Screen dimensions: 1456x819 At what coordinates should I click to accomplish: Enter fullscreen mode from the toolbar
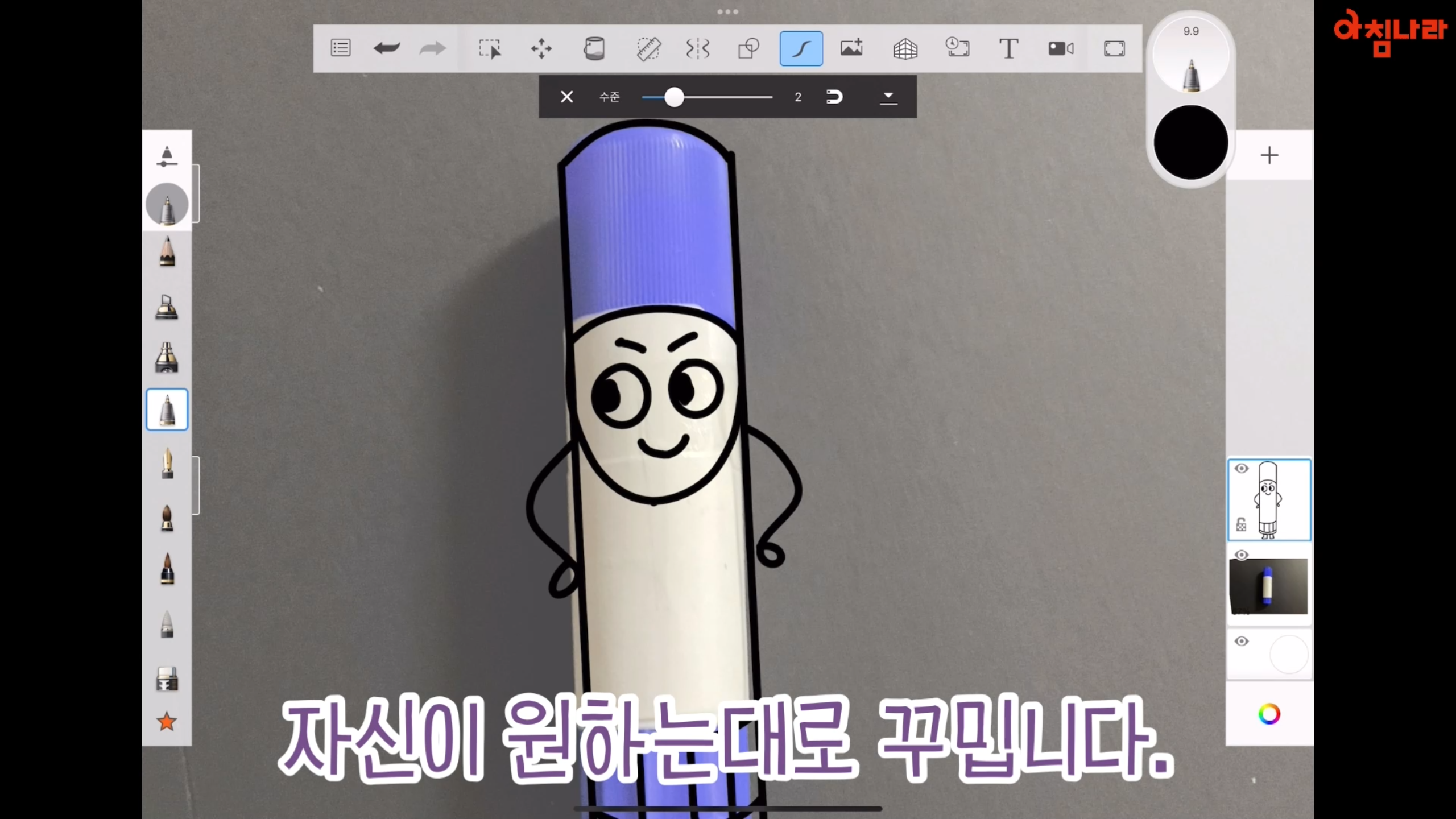(1114, 48)
